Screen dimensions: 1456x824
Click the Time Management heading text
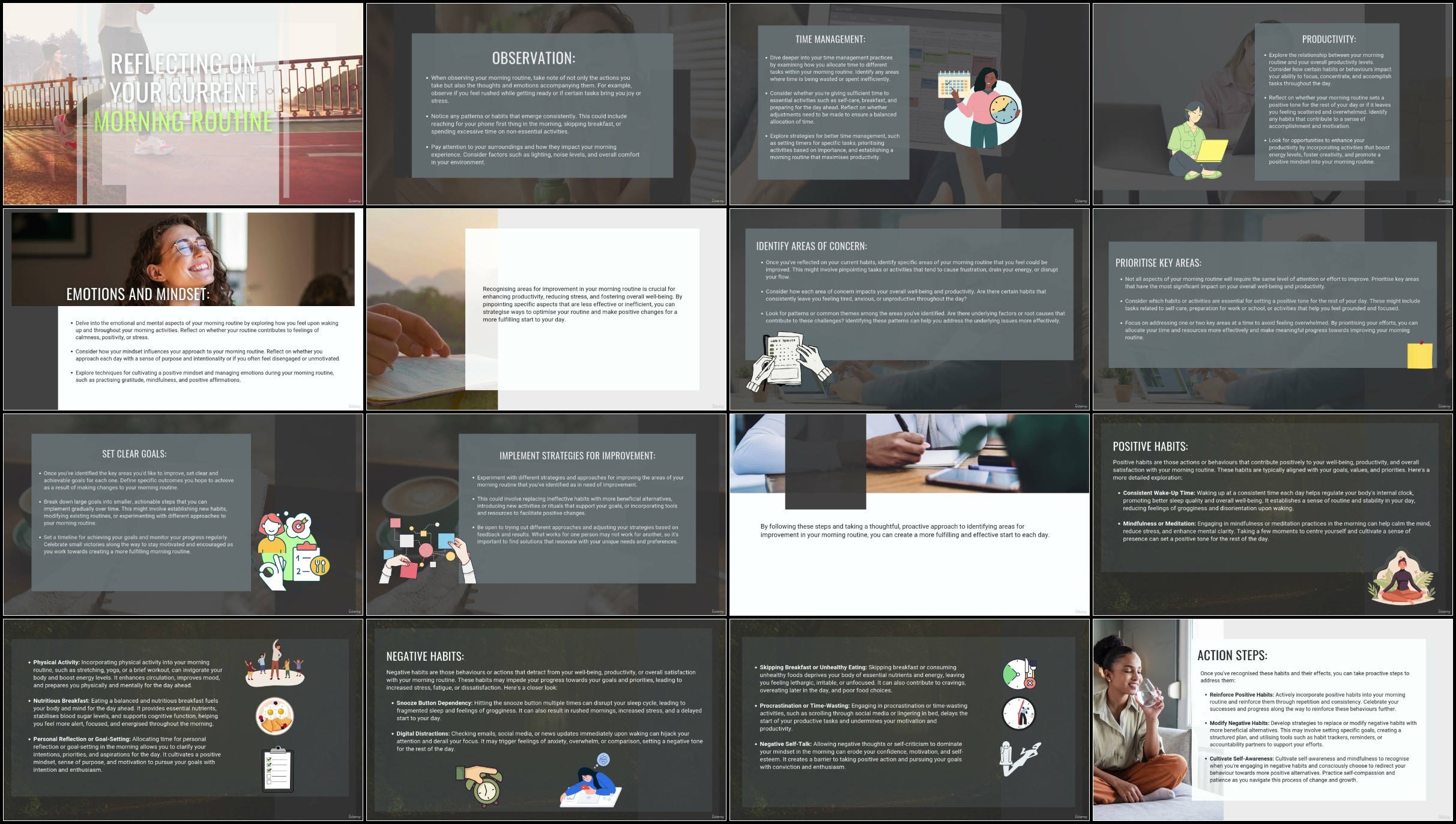[x=830, y=40]
